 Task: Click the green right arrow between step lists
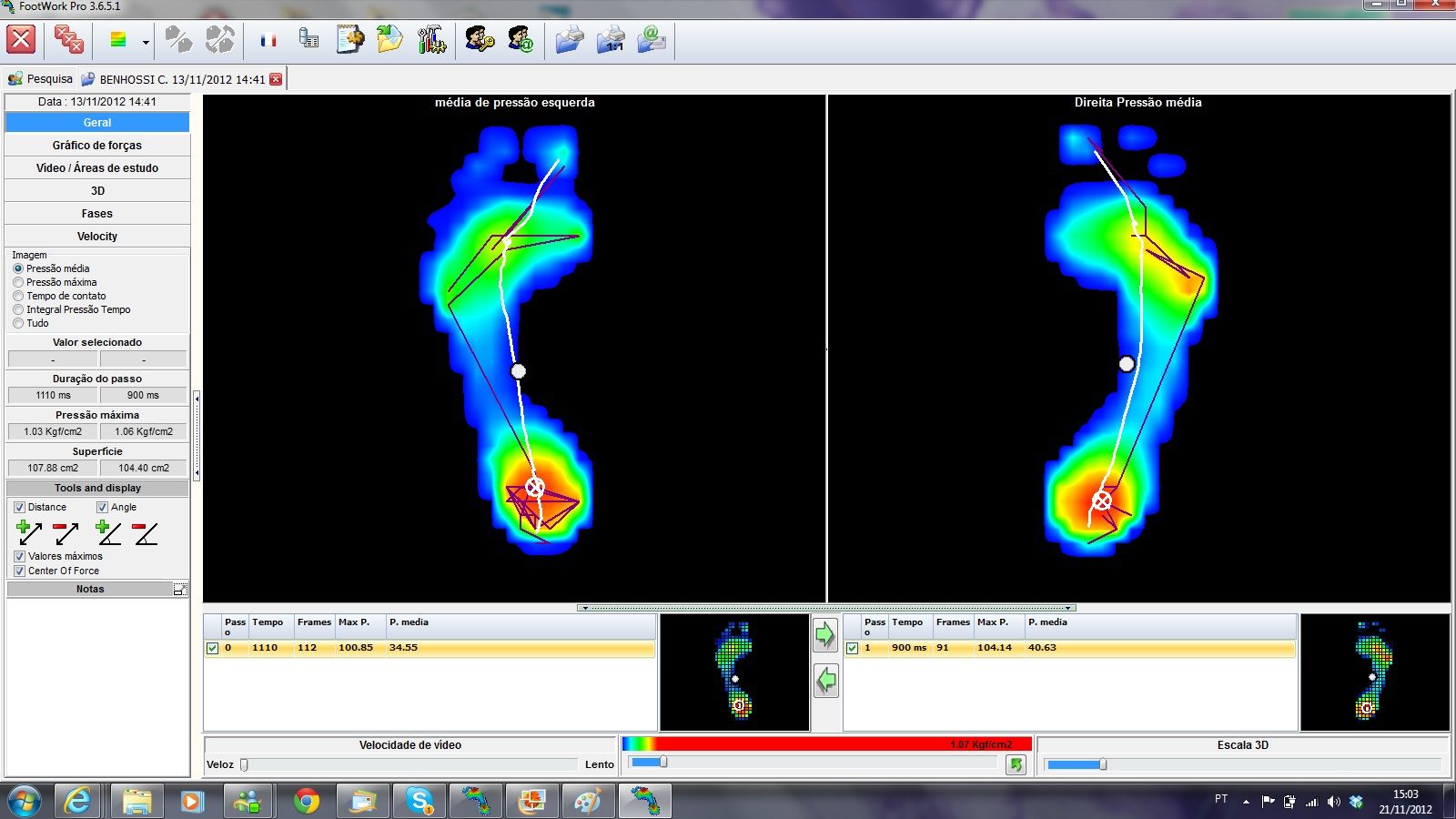tap(825, 635)
